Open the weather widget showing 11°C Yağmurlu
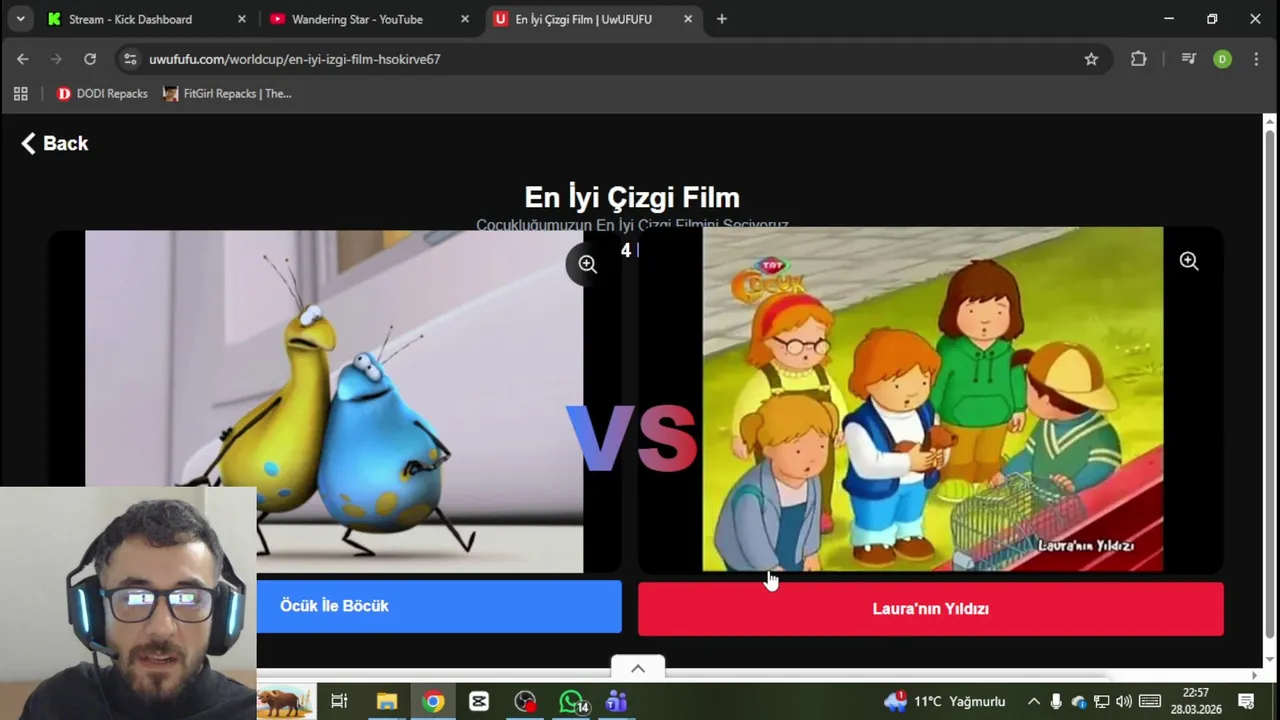Screen dimensions: 1280x720 coord(945,702)
